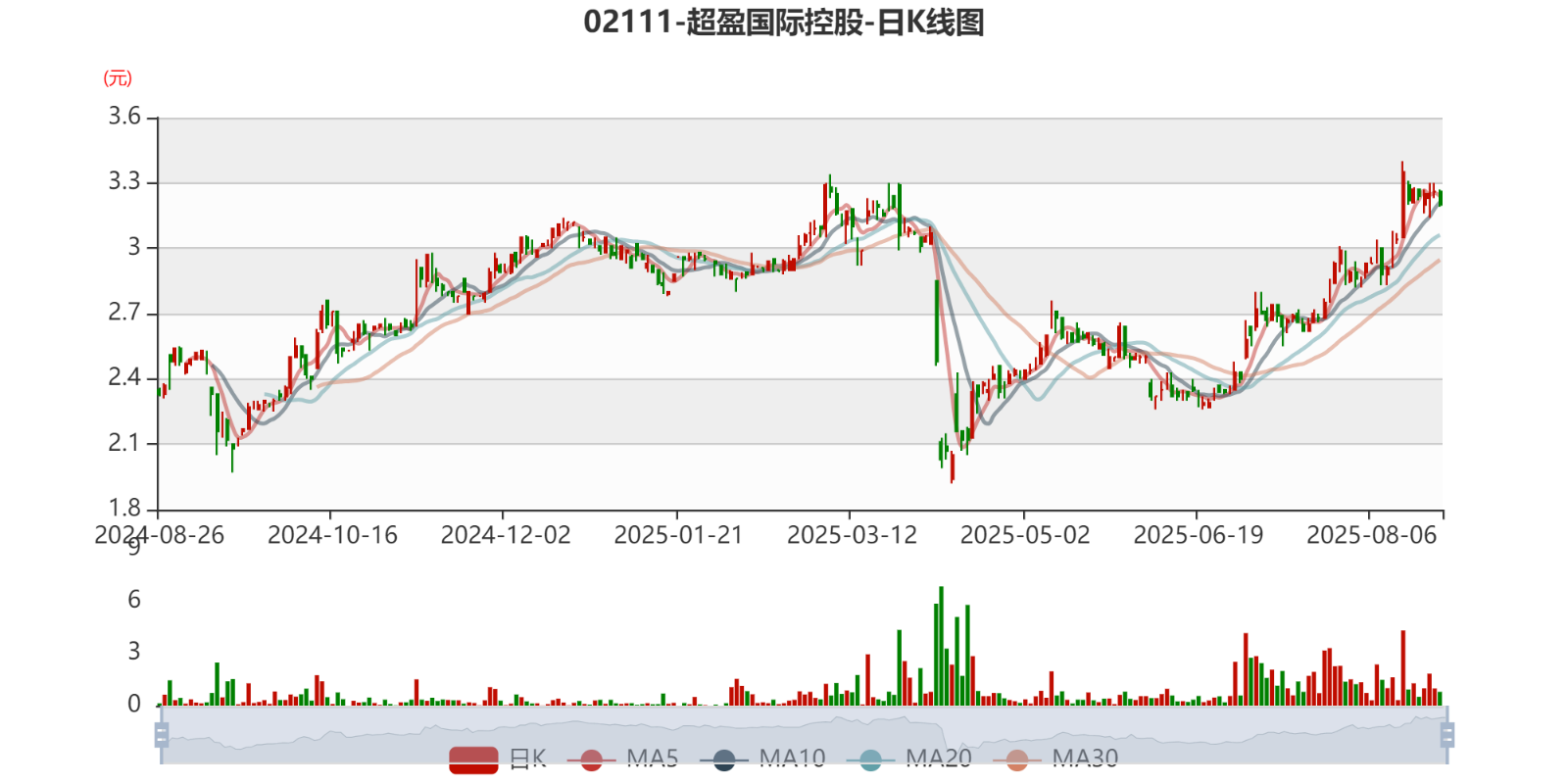Click the right handle of the zoom slider
1568x784 pixels.
(x=1447, y=734)
